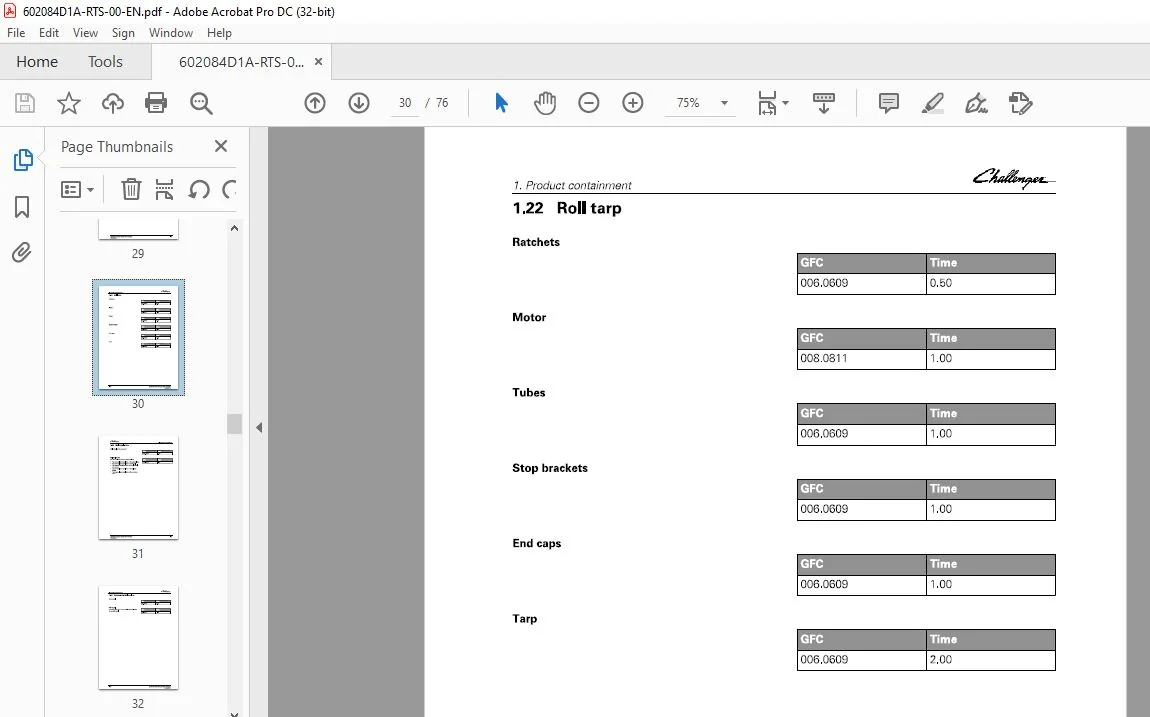Collapse the navigation pane with arrow
1150x717 pixels.
point(259,427)
